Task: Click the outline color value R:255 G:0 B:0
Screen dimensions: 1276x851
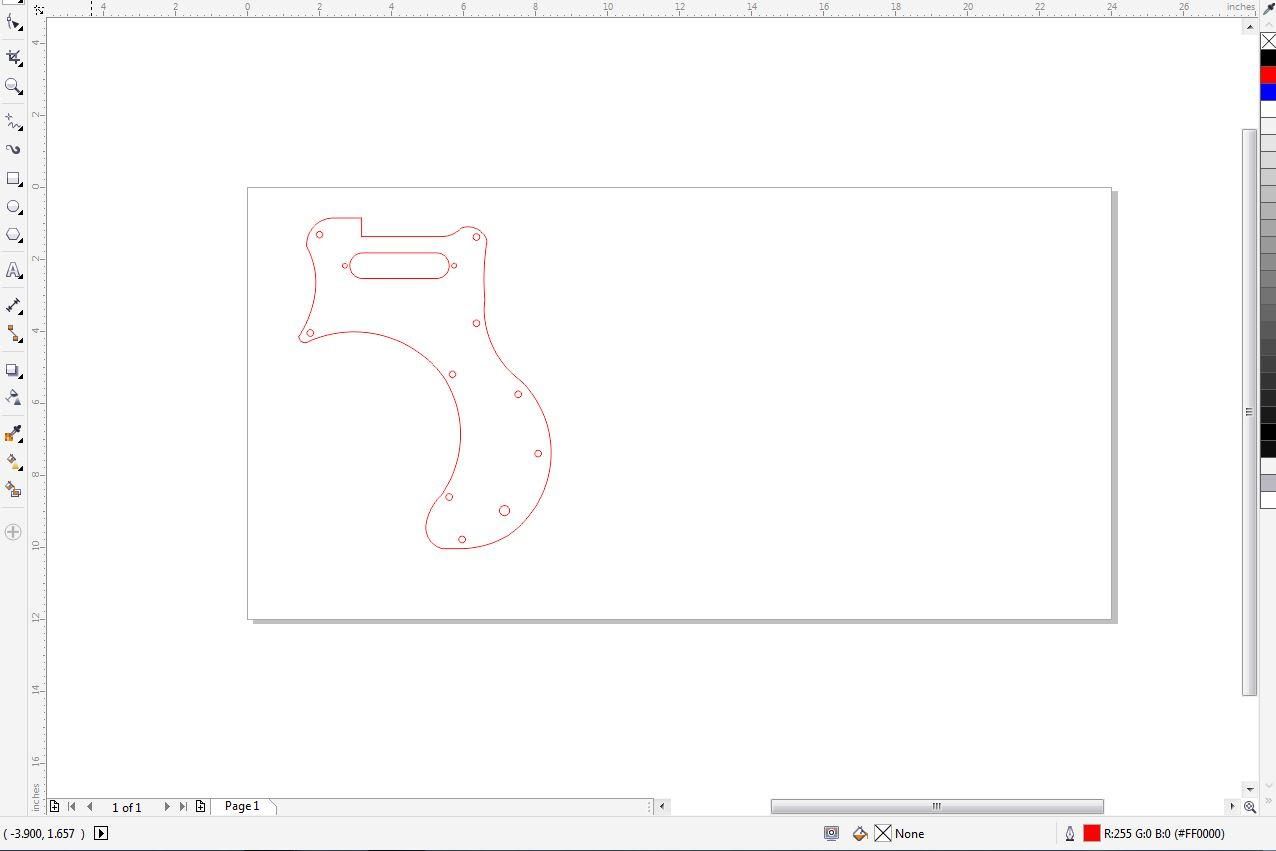Action: [1164, 833]
